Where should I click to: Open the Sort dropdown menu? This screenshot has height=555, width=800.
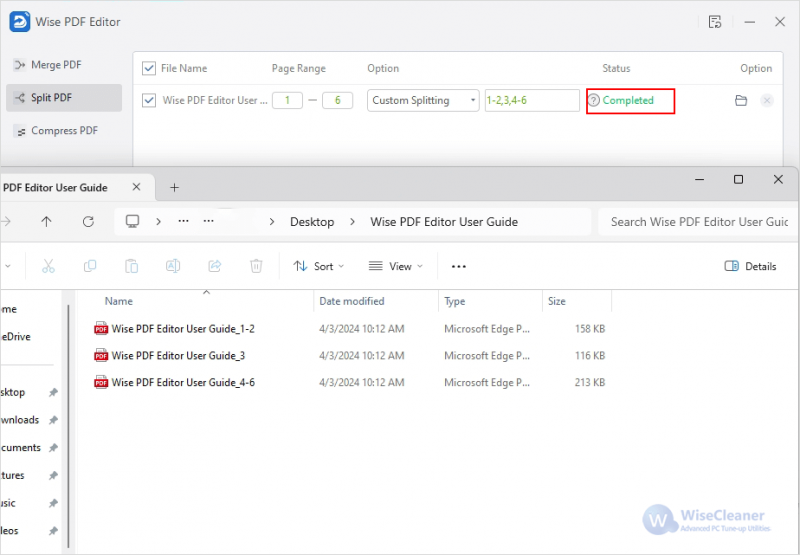[319, 266]
